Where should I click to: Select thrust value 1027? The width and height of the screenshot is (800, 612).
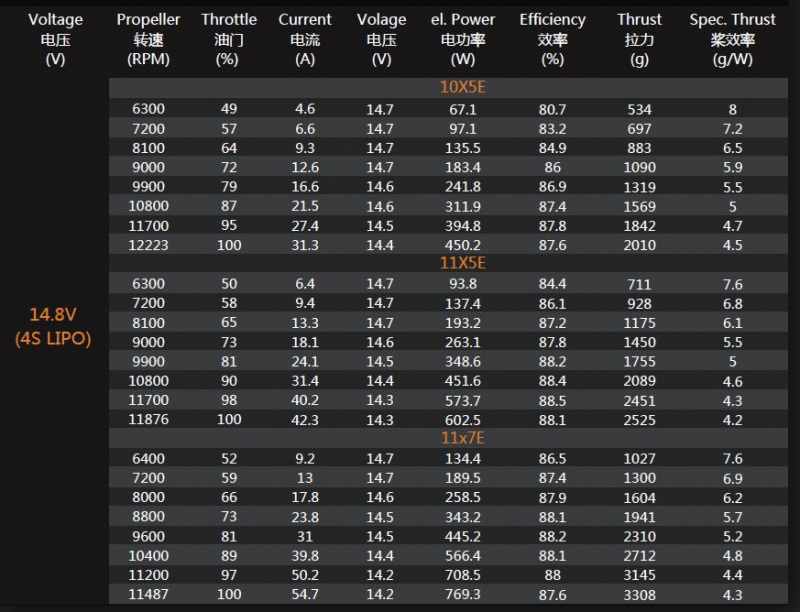(x=639, y=458)
